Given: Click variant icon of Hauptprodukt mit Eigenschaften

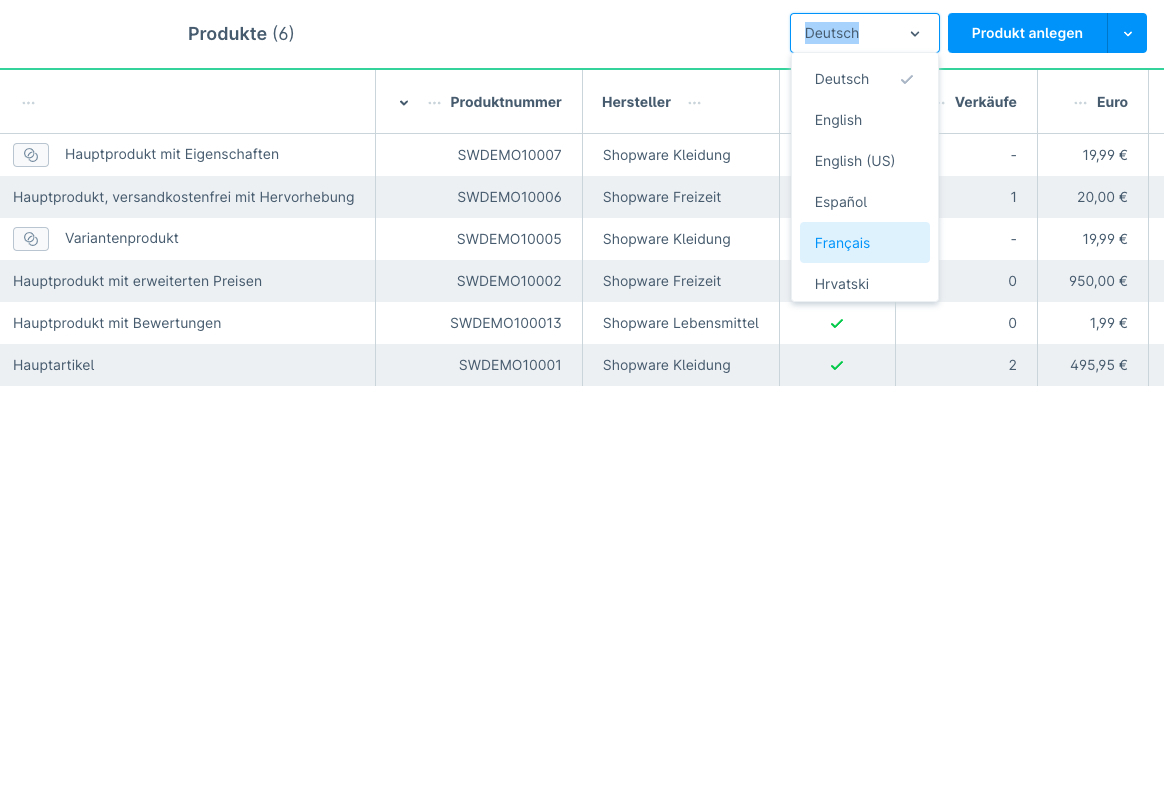Looking at the screenshot, I should 31,155.
